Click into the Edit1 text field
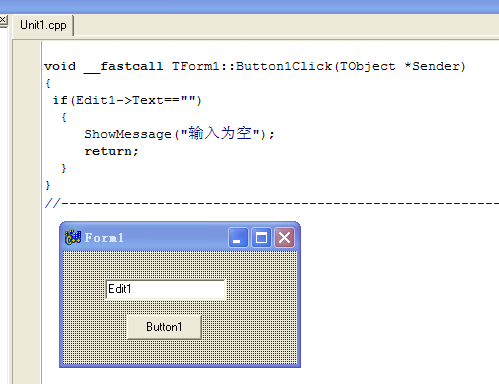The image size is (499, 384). (165, 289)
